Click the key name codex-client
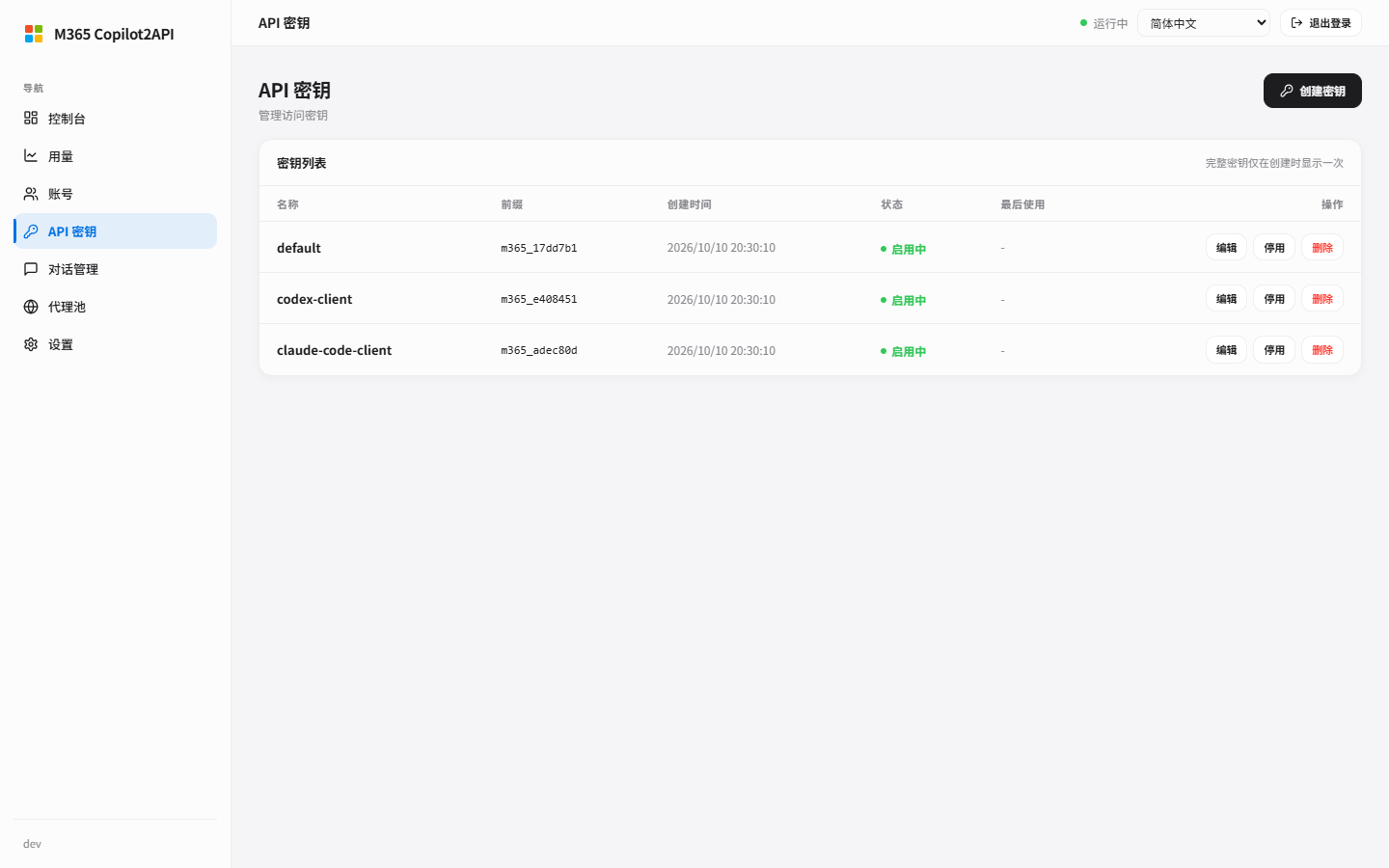 (x=314, y=299)
